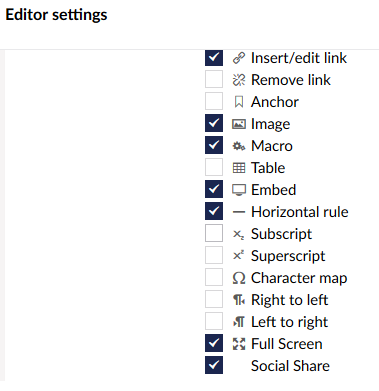Screen dimensions: 379x391
Task: Click the Full Screen arrows icon
Action: tap(239, 344)
